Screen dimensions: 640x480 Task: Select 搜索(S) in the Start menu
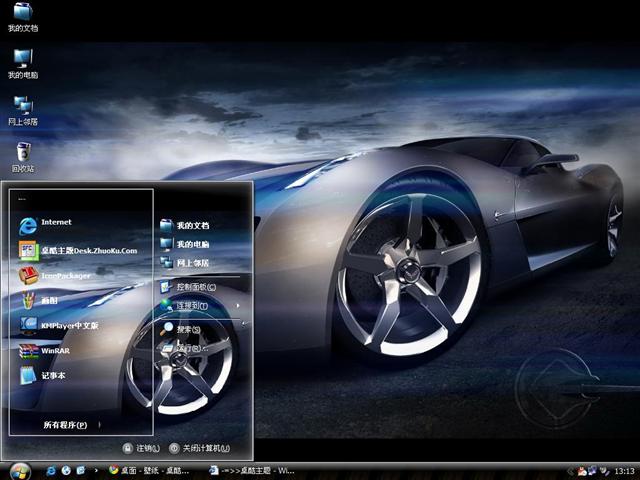[188, 329]
